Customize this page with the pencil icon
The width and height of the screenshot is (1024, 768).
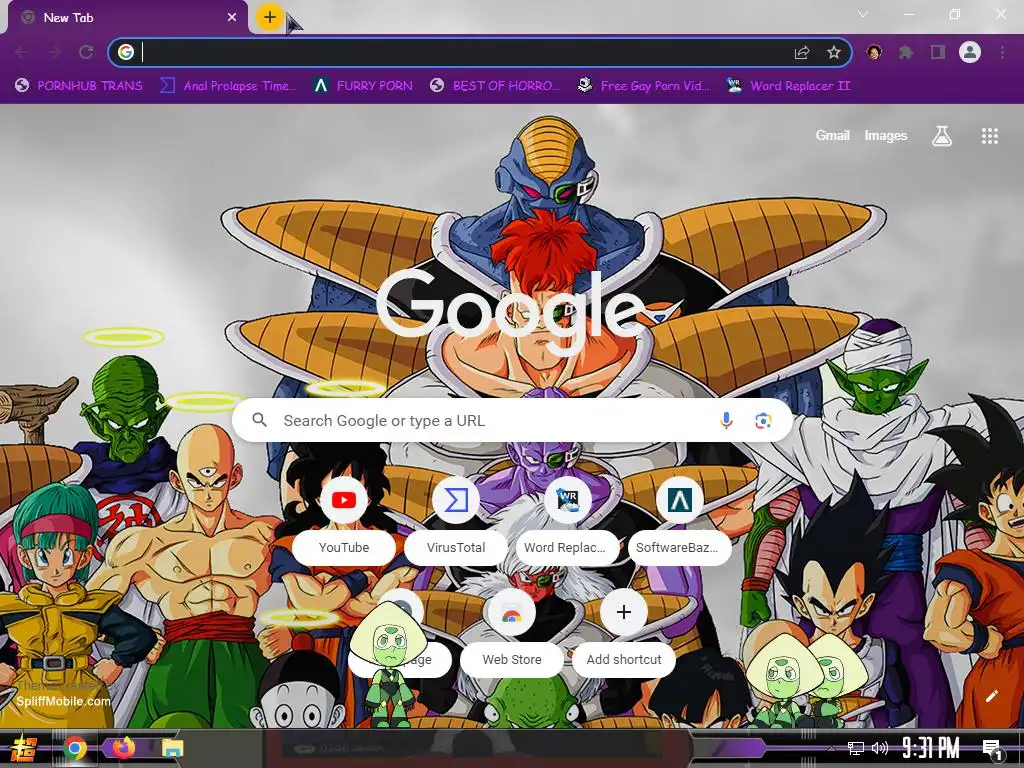[x=991, y=696]
